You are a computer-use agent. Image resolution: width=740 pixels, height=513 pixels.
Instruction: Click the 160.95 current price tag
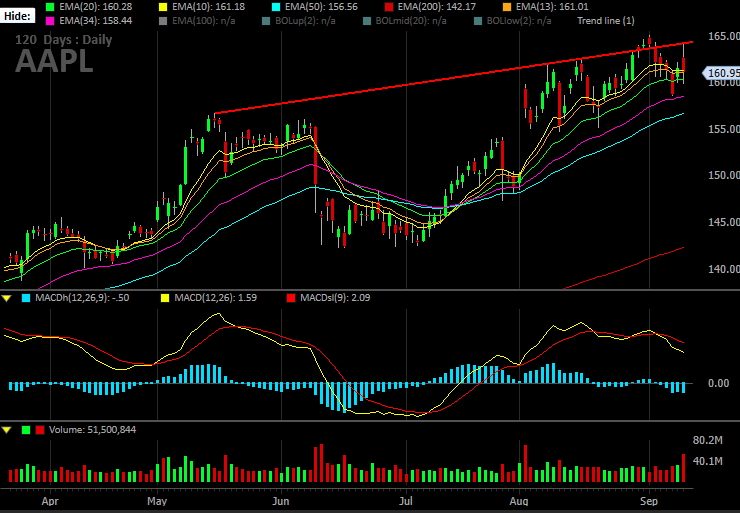point(722,73)
